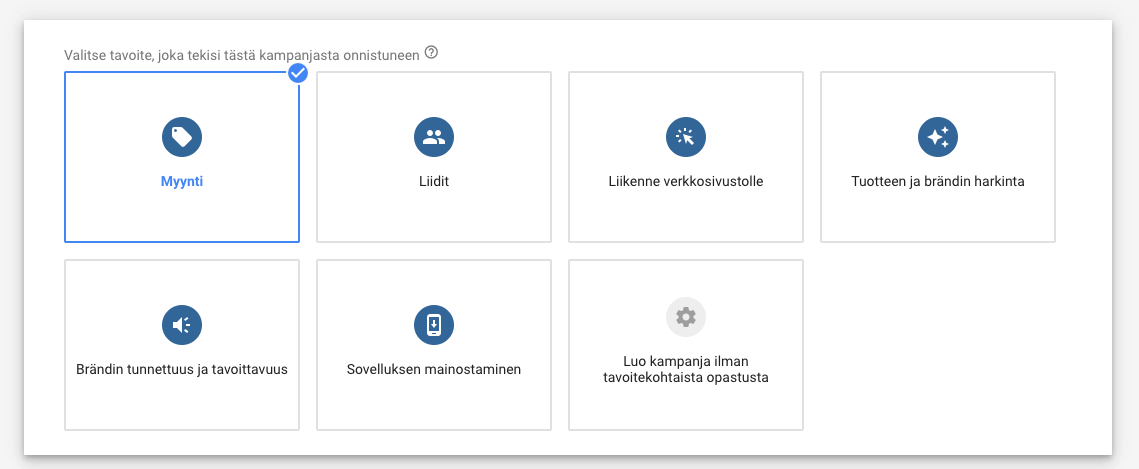This screenshot has height=469, width=1139.
Task: Click the 'Brändin tunnettuus ja tavoittavuus' text
Action: pos(182,370)
